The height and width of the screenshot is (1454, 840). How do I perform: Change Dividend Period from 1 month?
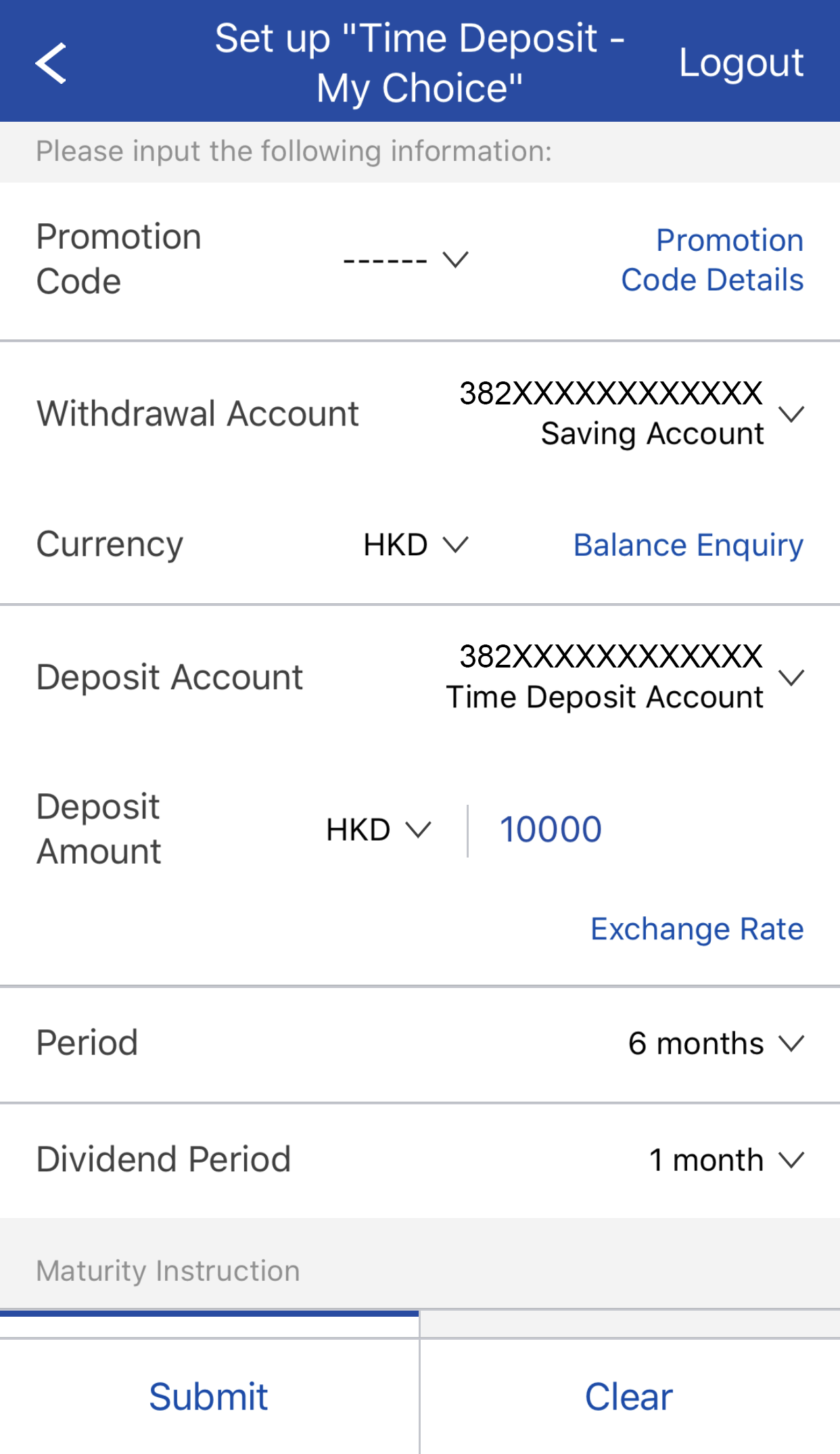coord(706,1160)
